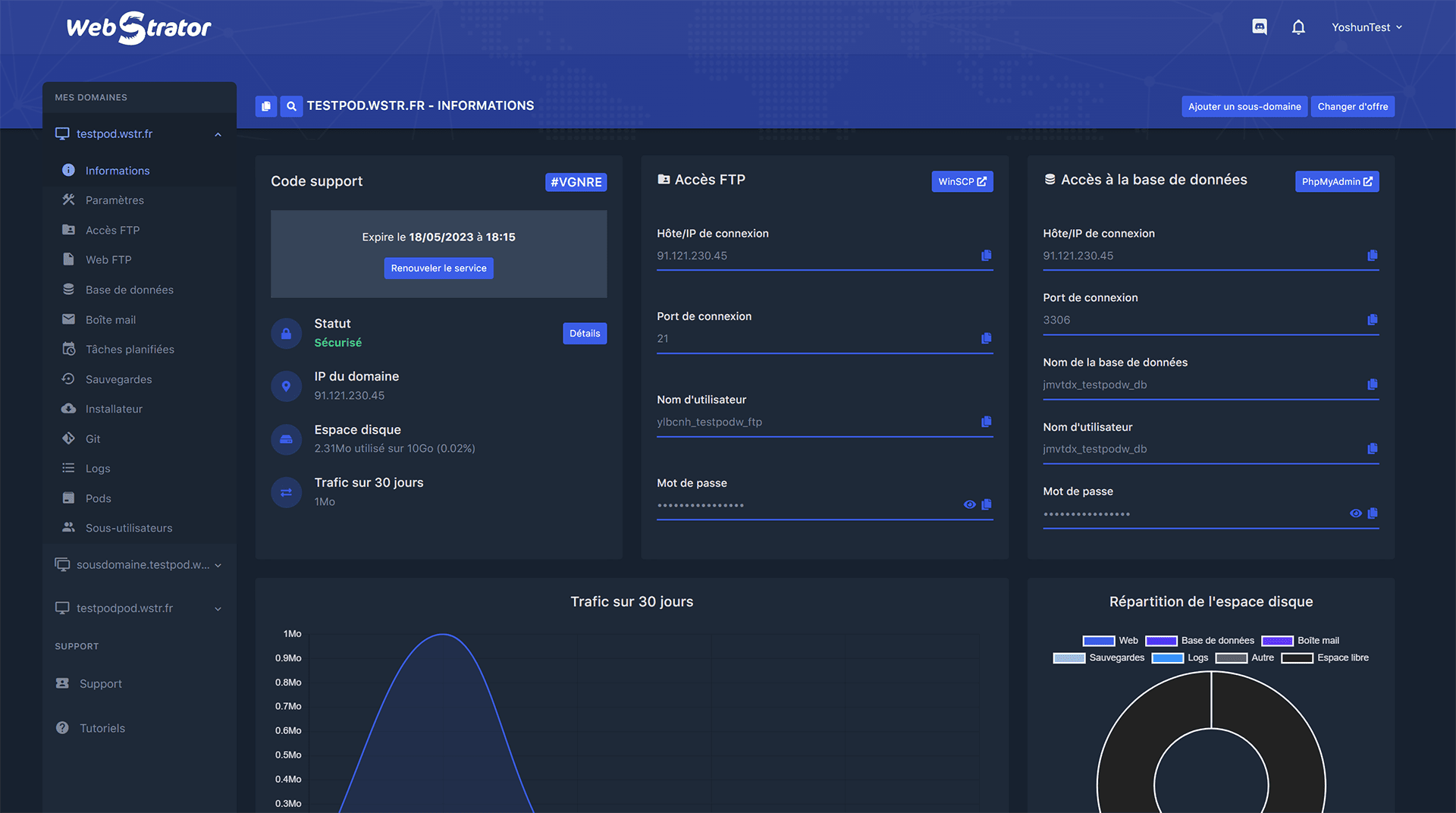Copy the FTP password

pos(987,504)
